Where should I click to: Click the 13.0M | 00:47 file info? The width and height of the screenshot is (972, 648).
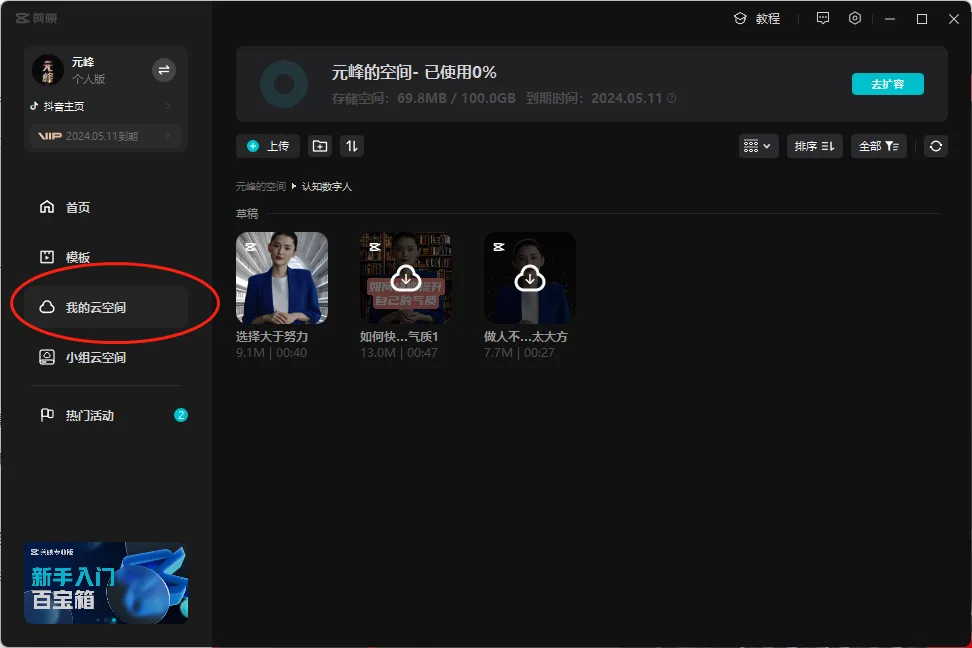click(399, 352)
